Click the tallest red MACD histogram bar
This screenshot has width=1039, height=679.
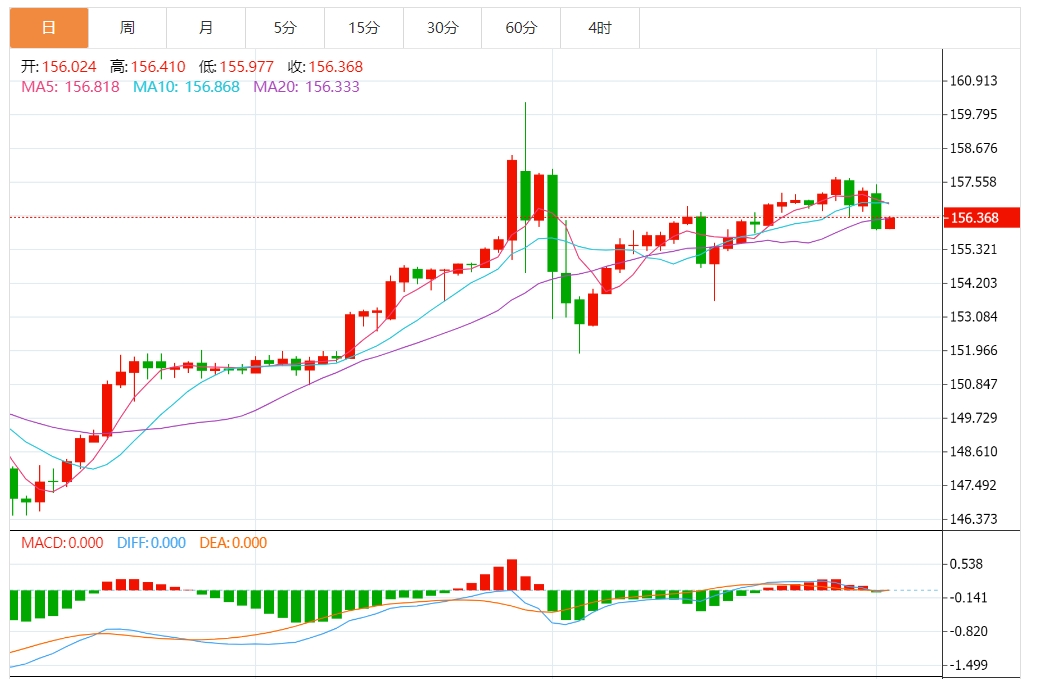click(x=512, y=575)
